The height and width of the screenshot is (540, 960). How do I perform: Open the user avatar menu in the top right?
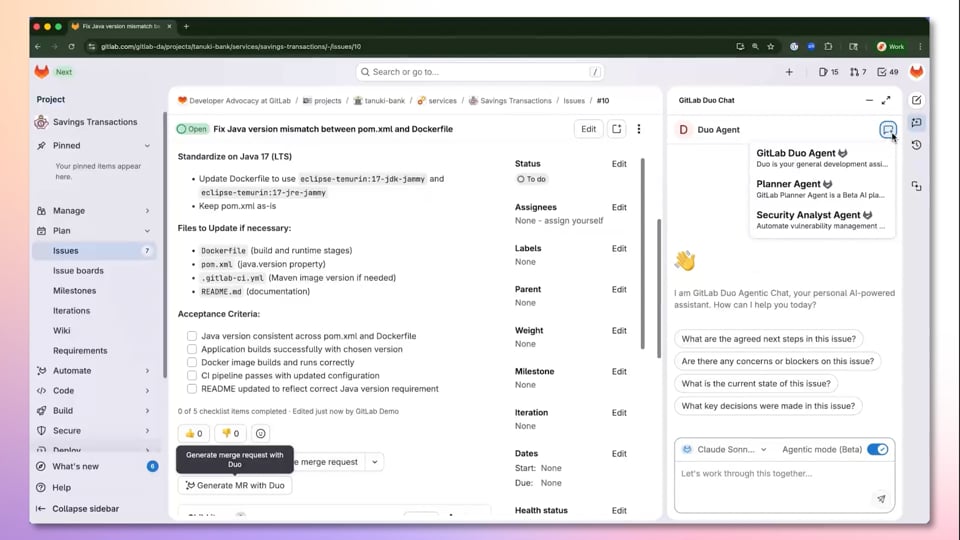tap(917, 72)
